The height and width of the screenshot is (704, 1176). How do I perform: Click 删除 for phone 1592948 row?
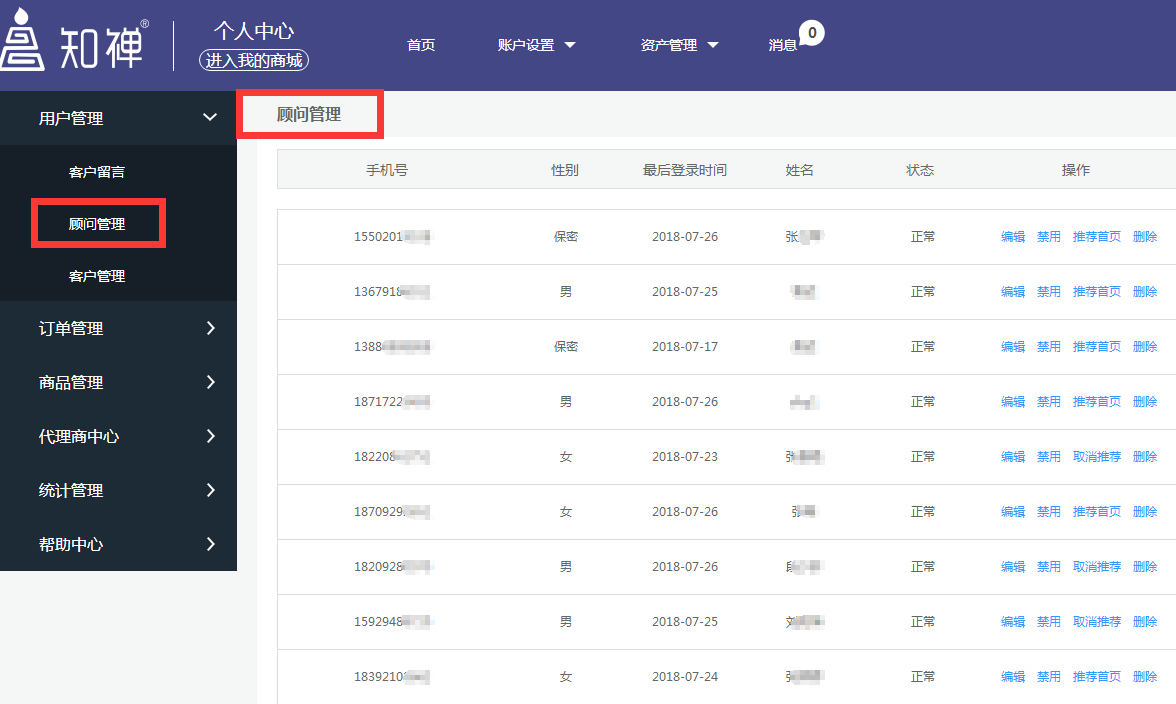click(1144, 622)
